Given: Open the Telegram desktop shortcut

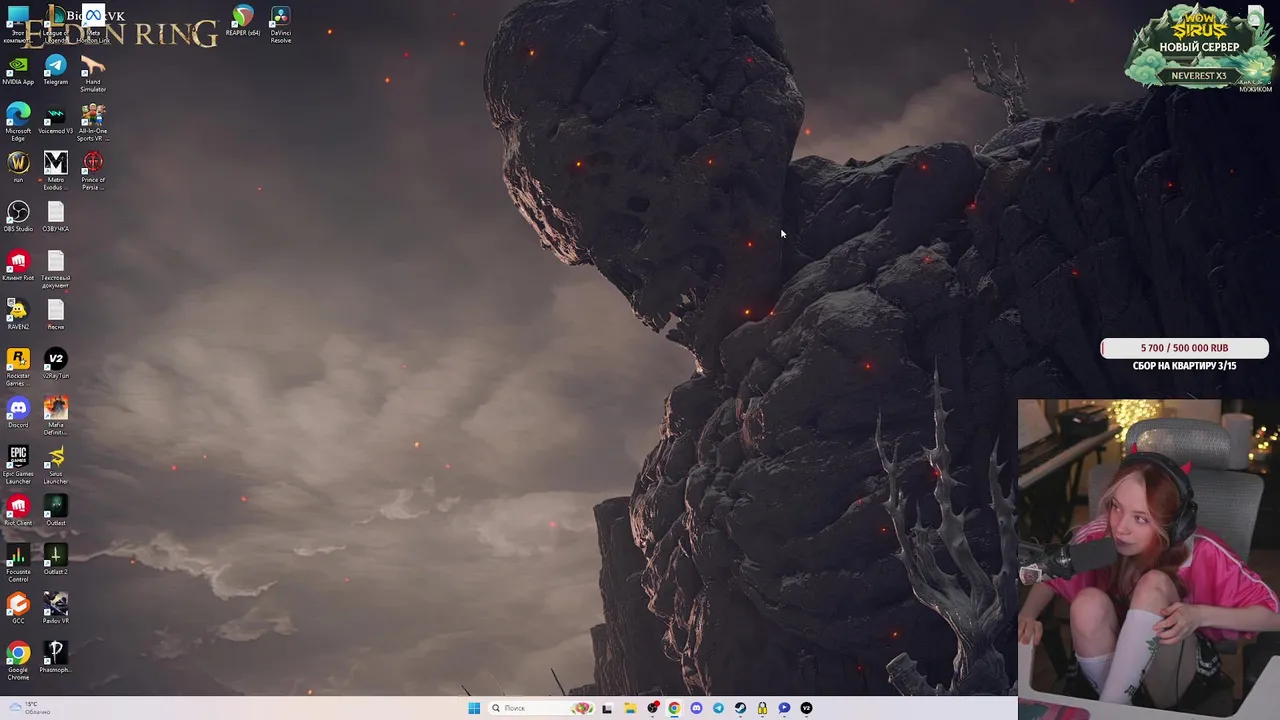Looking at the screenshot, I should [x=56, y=70].
